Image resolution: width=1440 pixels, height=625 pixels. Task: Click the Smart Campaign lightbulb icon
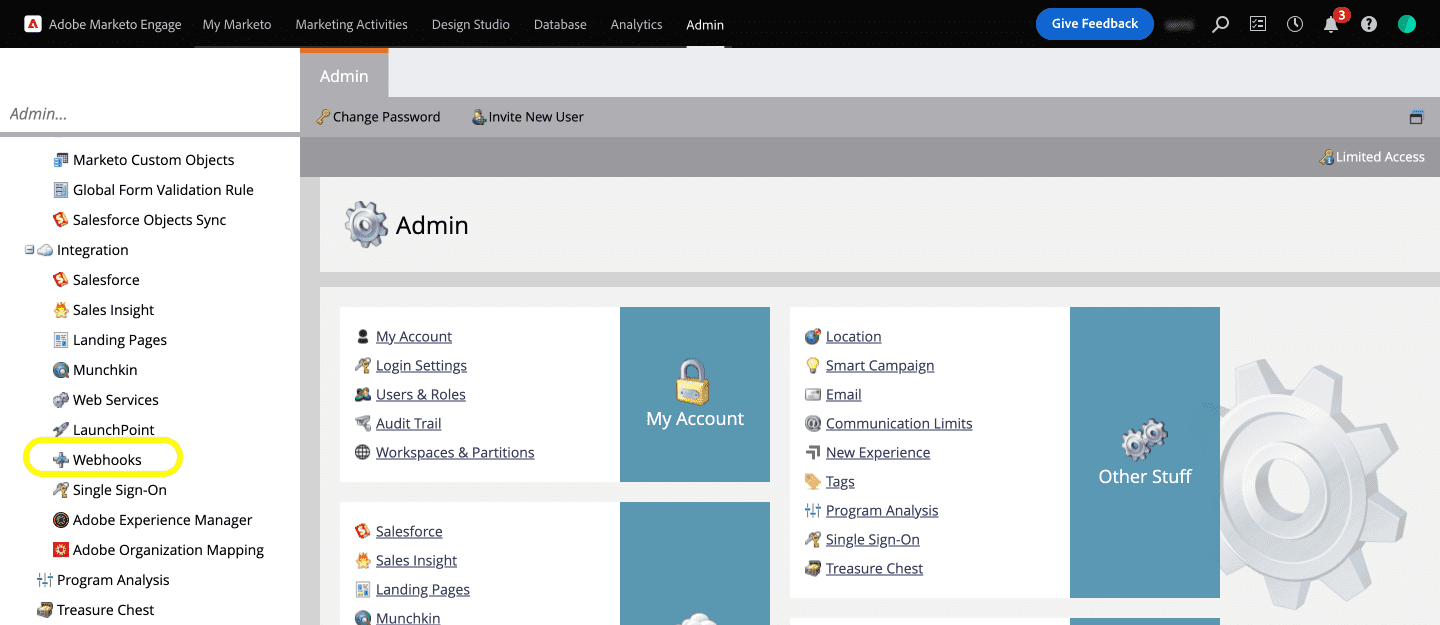[x=813, y=366]
